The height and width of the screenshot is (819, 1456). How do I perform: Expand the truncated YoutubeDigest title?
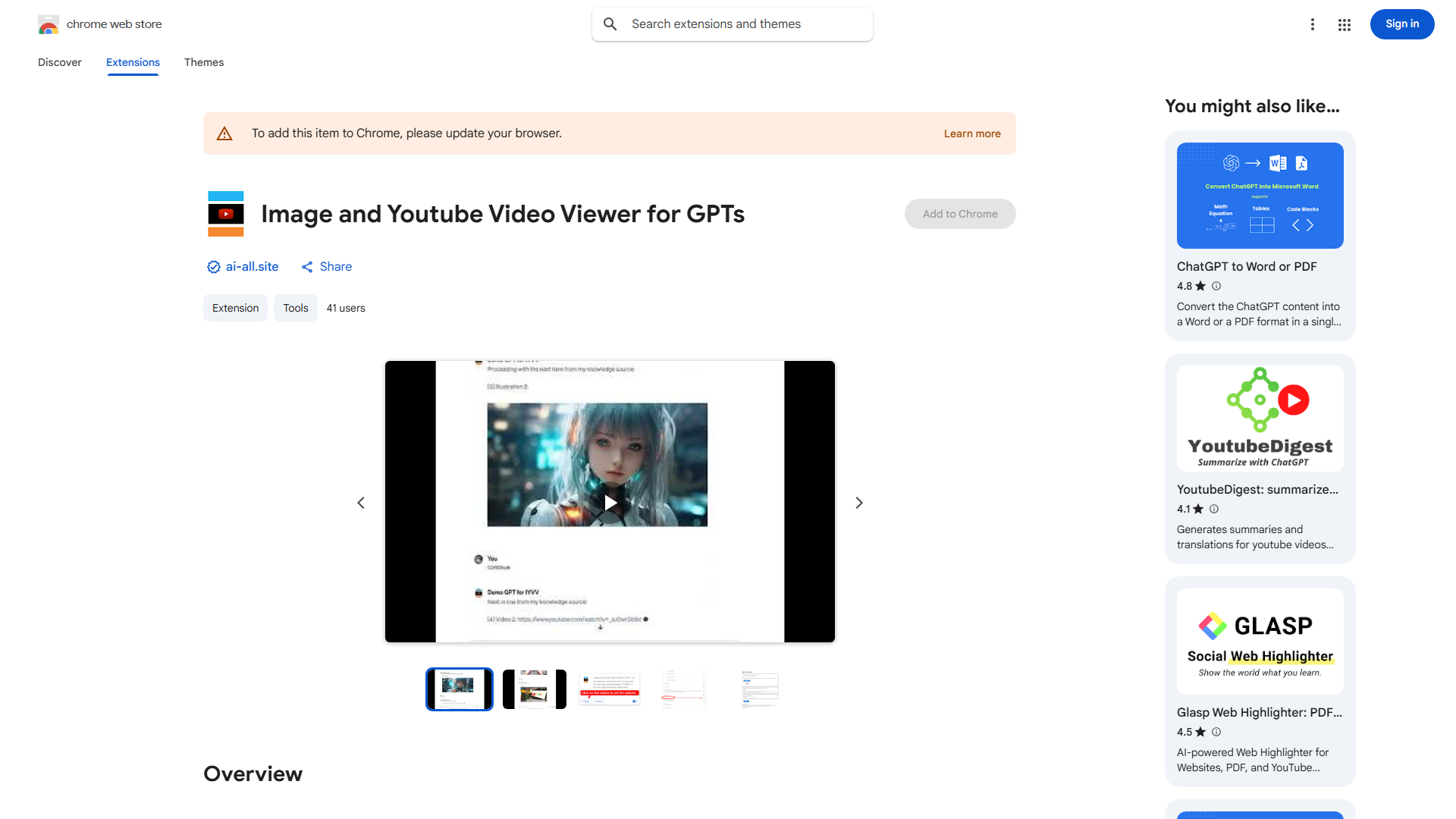click(x=1258, y=489)
